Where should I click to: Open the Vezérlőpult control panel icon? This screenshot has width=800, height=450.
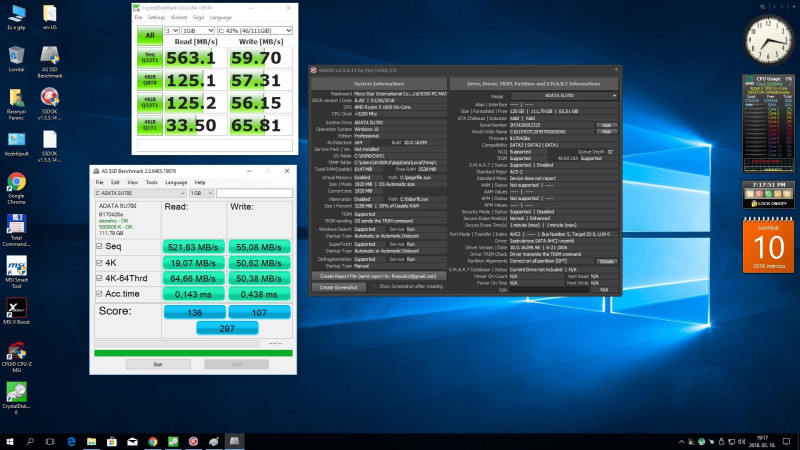tap(16, 144)
